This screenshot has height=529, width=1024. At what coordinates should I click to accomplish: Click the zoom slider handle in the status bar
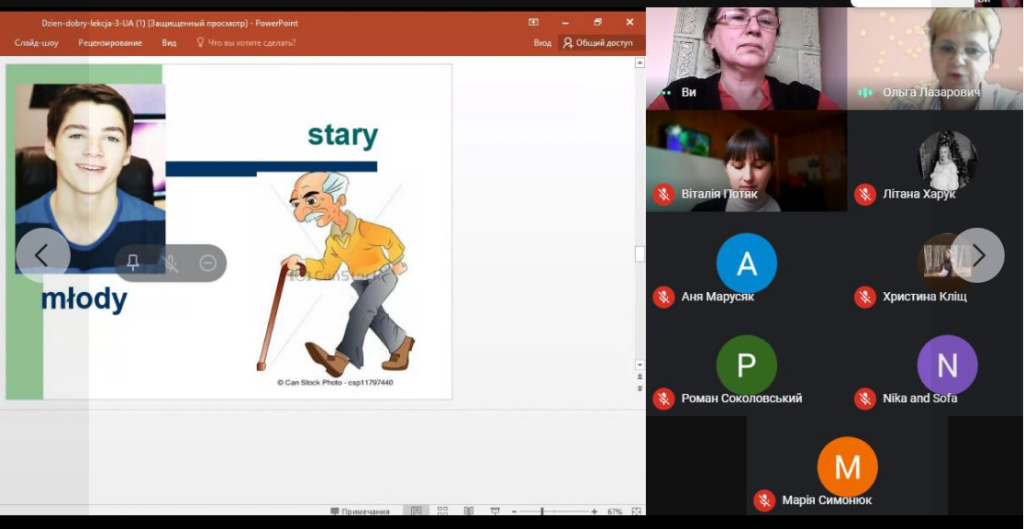click(542, 512)
